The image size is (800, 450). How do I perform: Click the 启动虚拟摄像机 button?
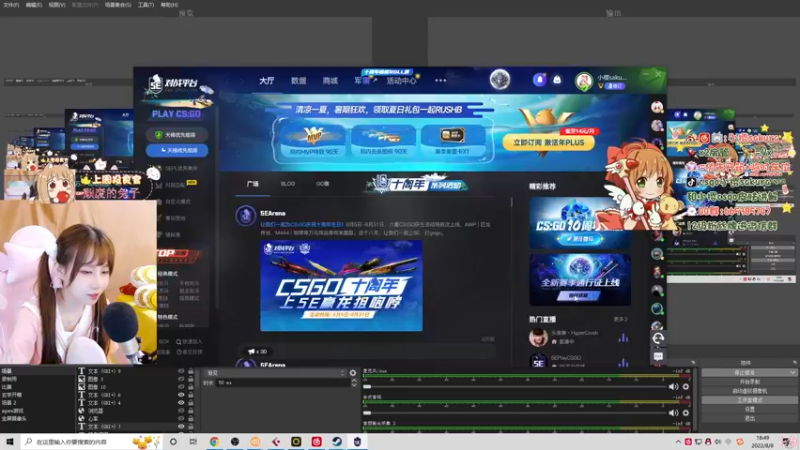coord(749,391)
